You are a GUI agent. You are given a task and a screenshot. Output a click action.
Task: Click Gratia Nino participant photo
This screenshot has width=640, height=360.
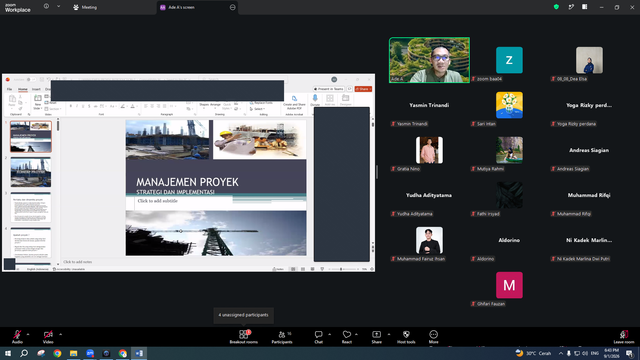coord(429,150)
